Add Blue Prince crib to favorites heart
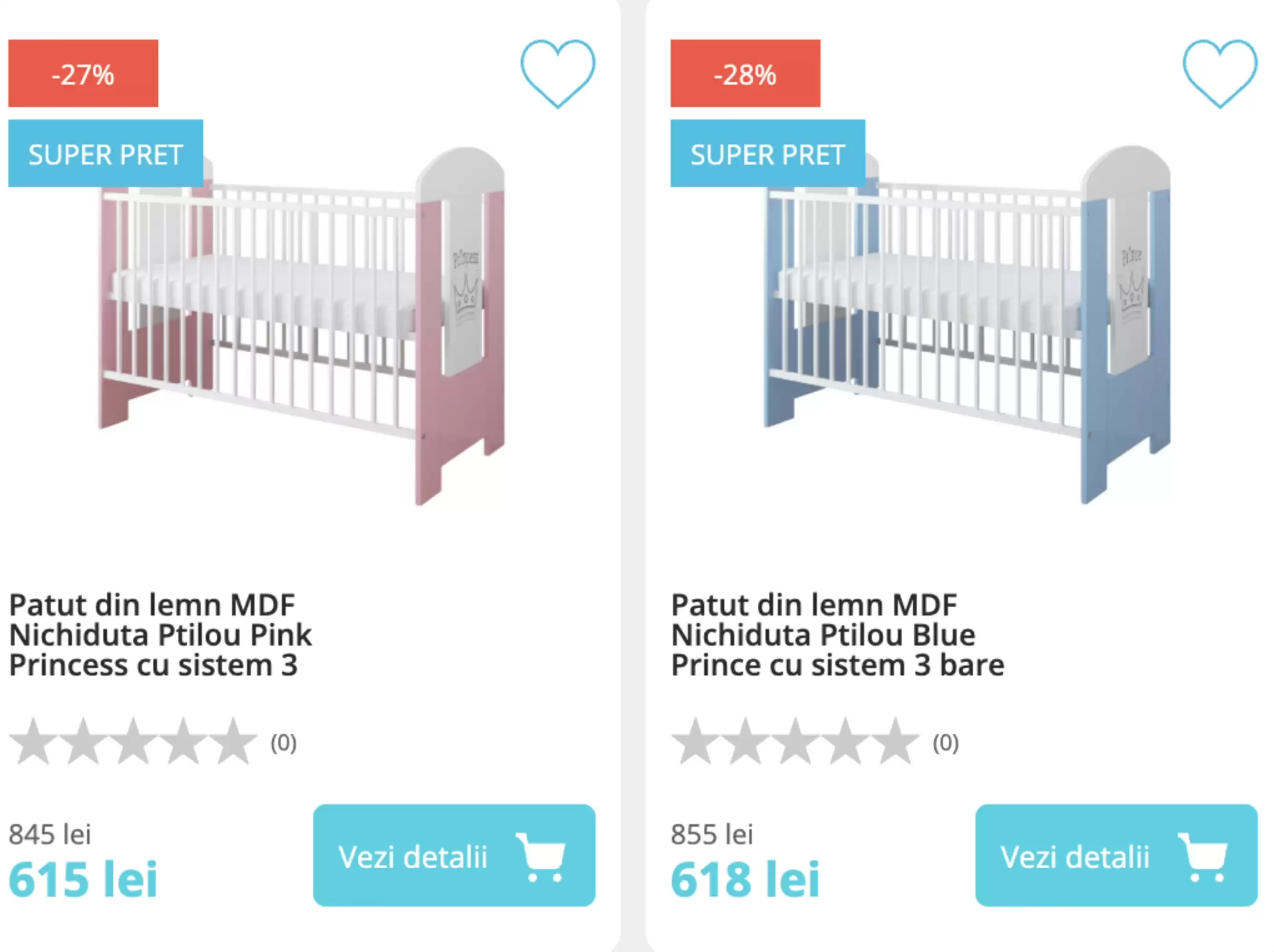This screenshot has width=1274, height=952. [1219, 72]
